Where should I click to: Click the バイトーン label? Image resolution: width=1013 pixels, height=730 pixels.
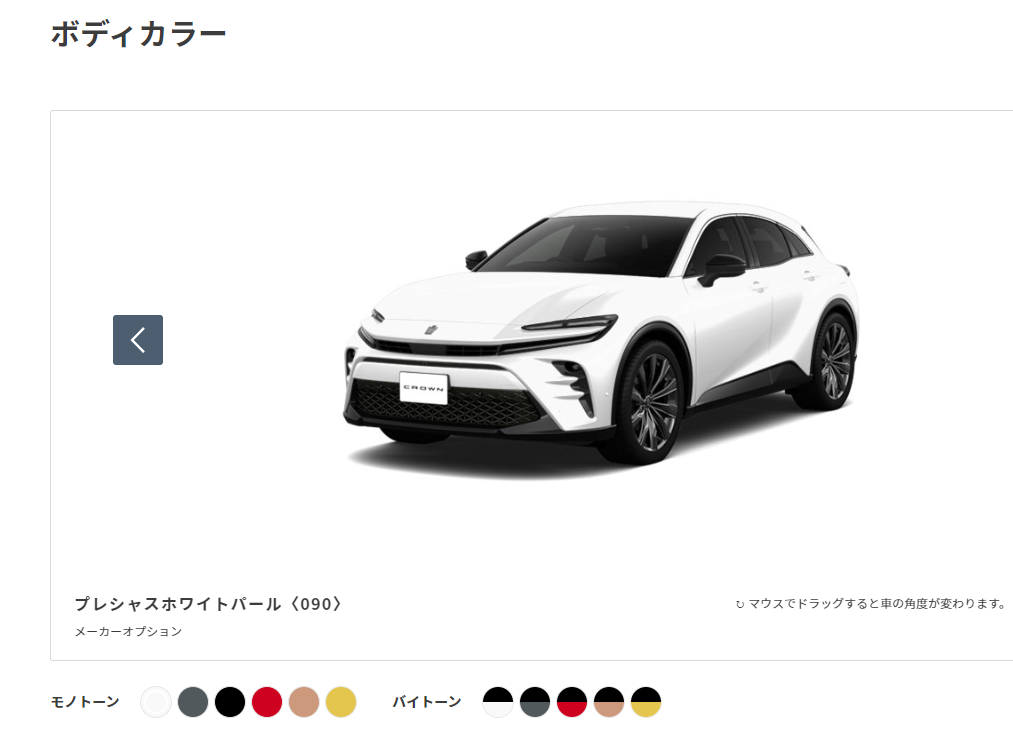click(427, 702)
